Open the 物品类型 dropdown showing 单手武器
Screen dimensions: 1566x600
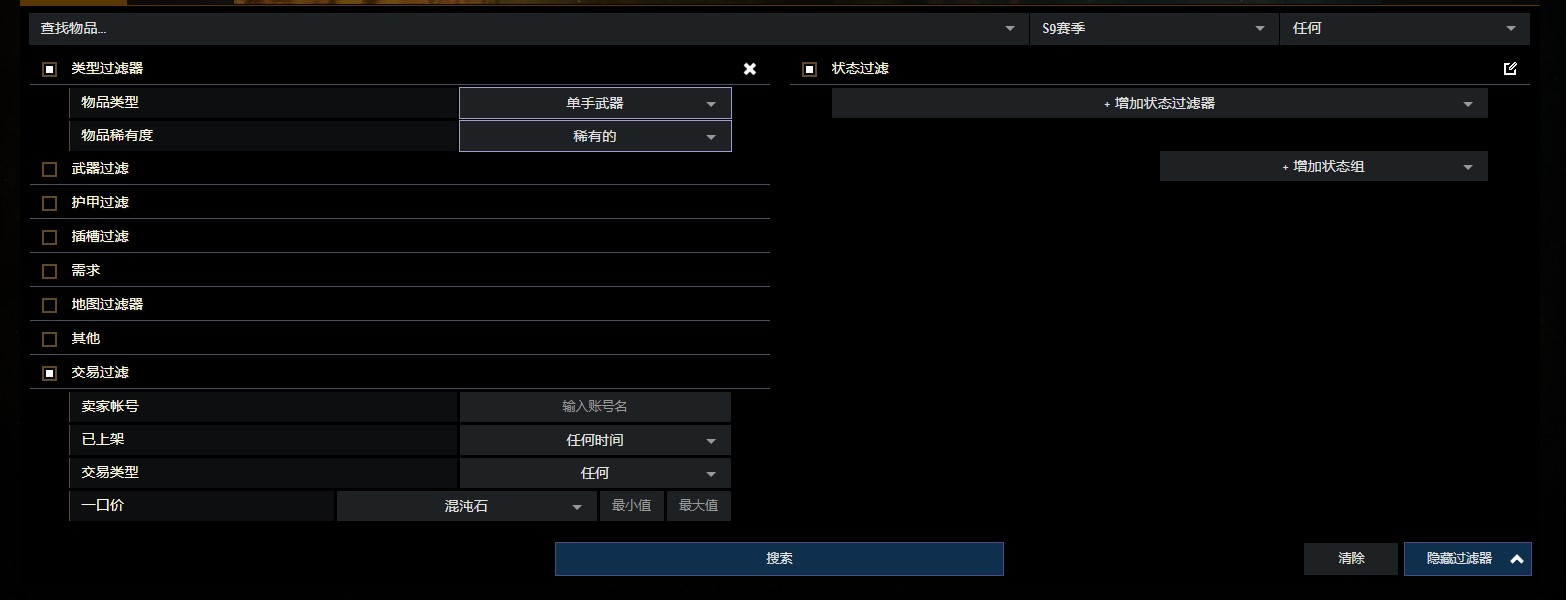pos(595,103)
